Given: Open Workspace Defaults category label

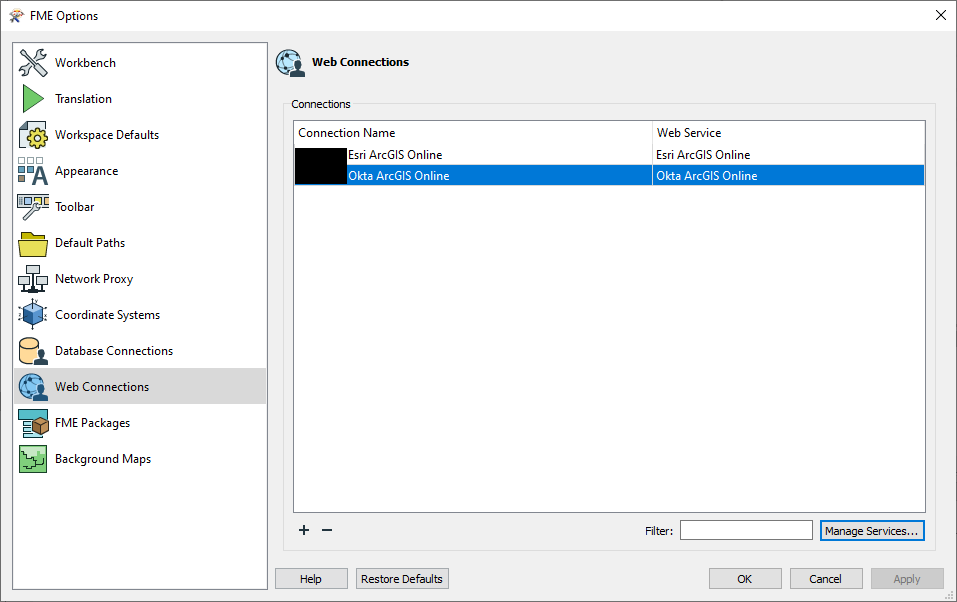Looking at the screenshot, I should click(x=107, y=135).
